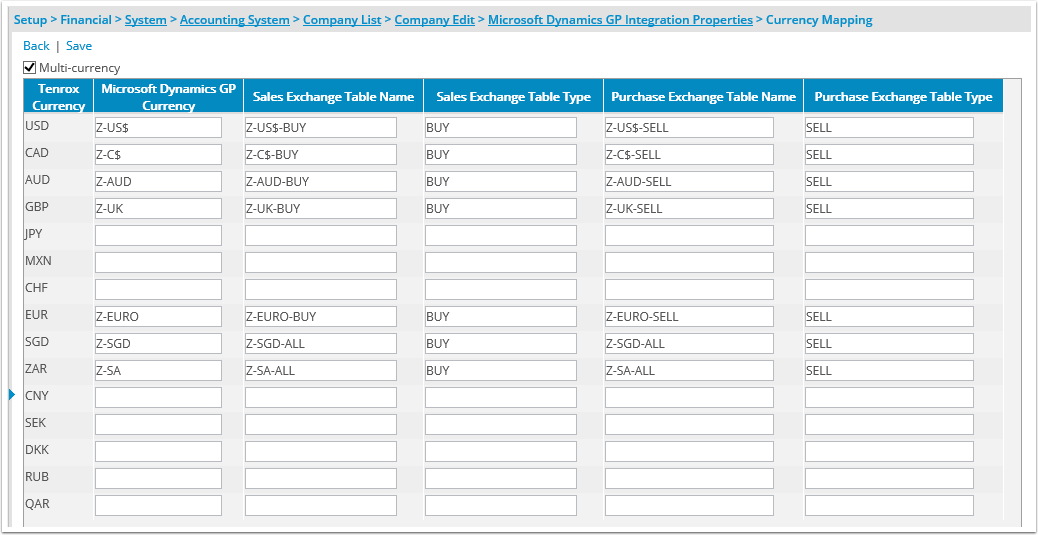This screenshot has height=535, width=1038.
Task: Select the empty CNY Sales Exchange Table Name field
Action: 321,397
